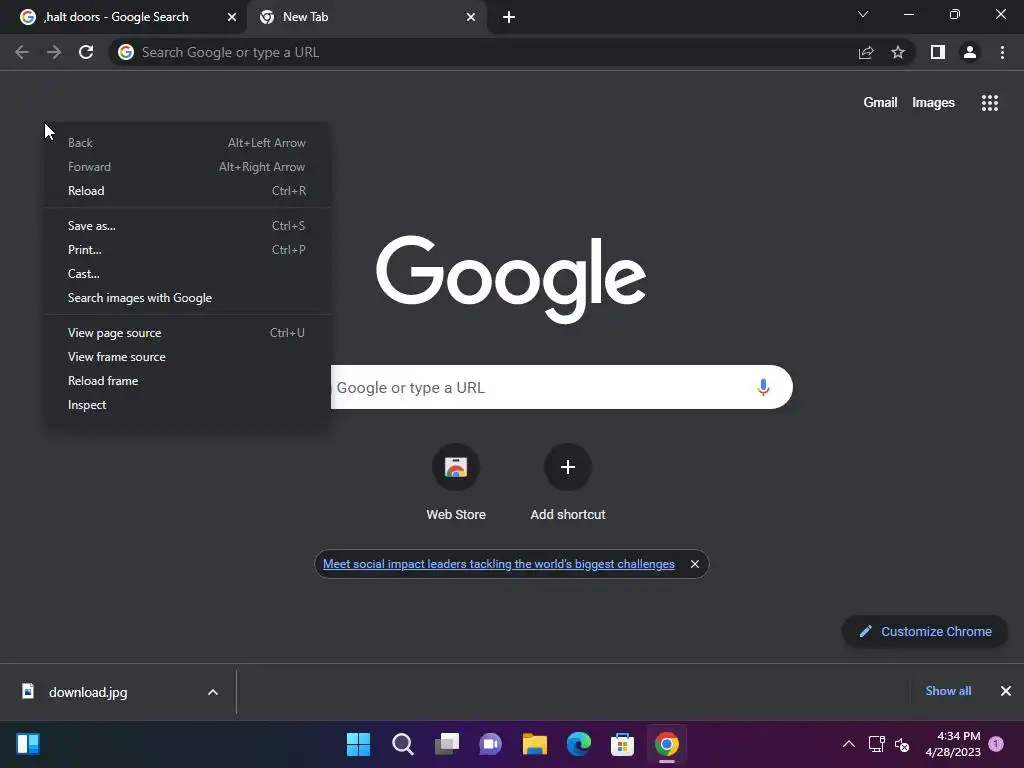The image size is (1024, 768).
Task: Choose Reload frame from context menu
Action: point(187,381)
